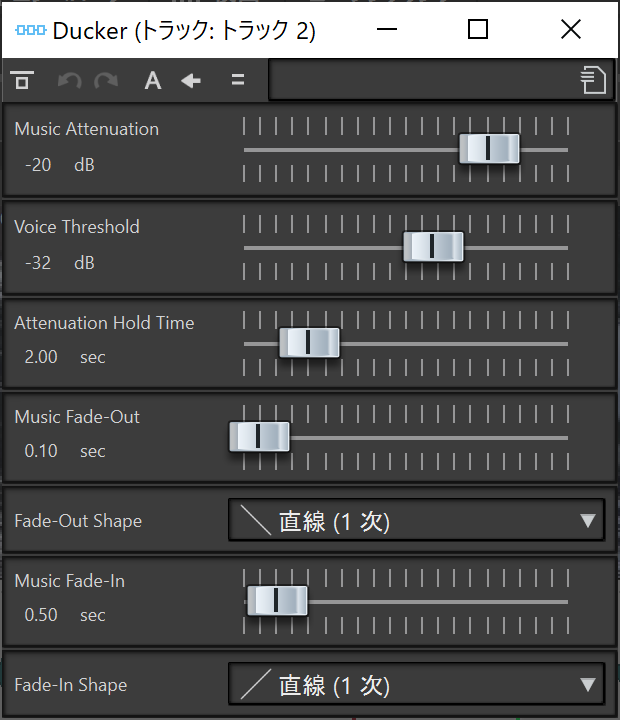Image resolution: width=620 pixels, height=720 pixels.
Task: Expand the Fade-Out Shape dropdown arrow
Action: pyautogui.click(x=588, y=521)
